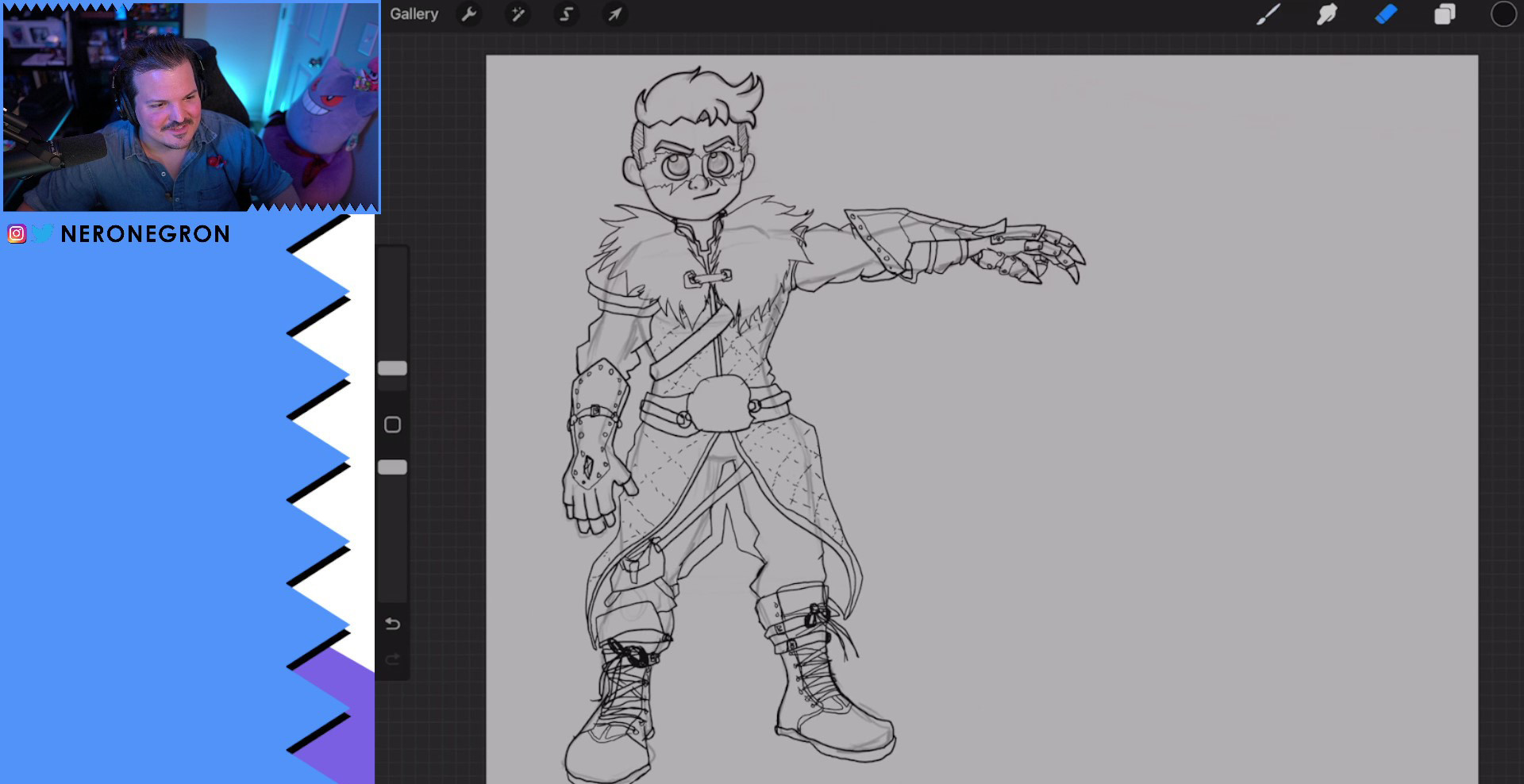Click the Instagram logo in overlay
This screenshot has width=1524, height=784.
[x=17, y=233]
